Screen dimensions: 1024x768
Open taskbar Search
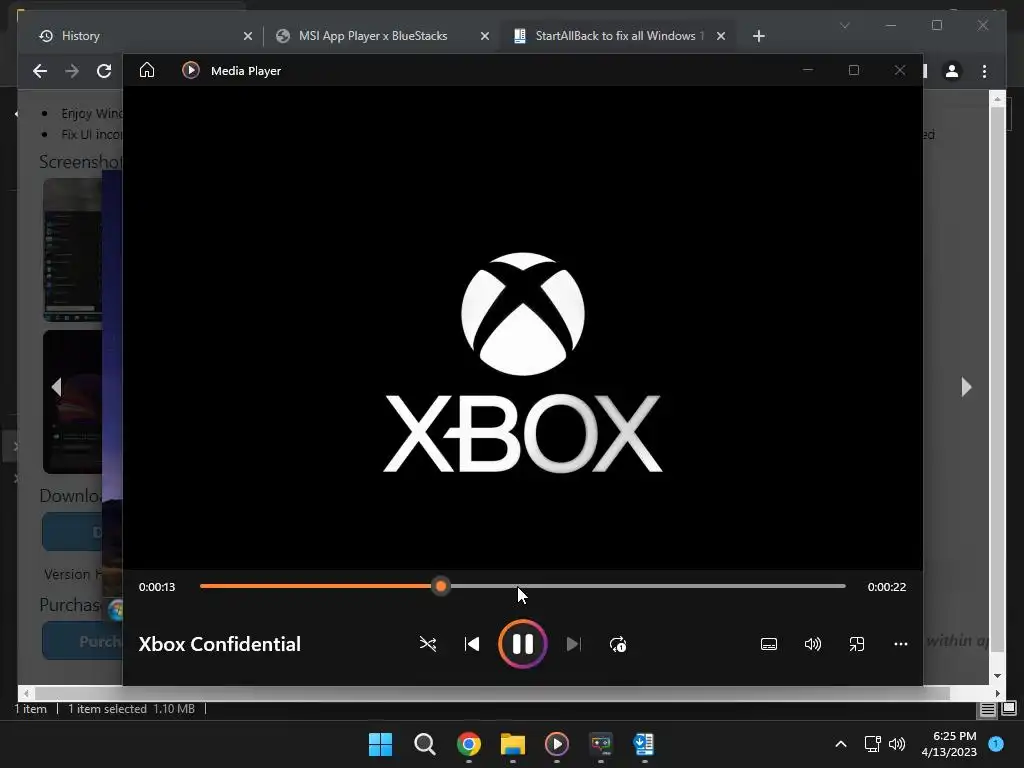(424, 744)
